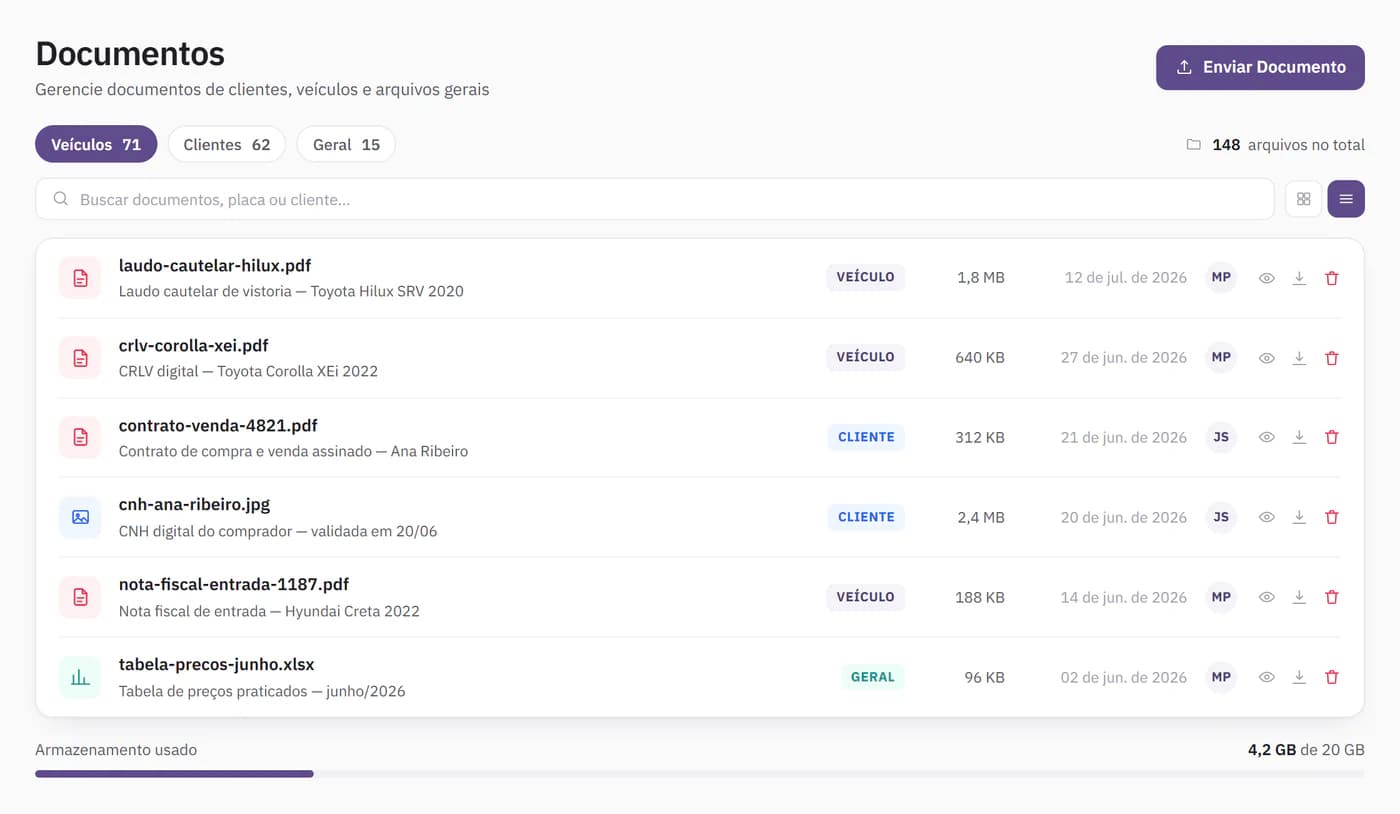Viewport: 1400px width, 814px height.
Task: Download cnh-ana-ribeiro.jpg
Action: (x=1299, y=517)
